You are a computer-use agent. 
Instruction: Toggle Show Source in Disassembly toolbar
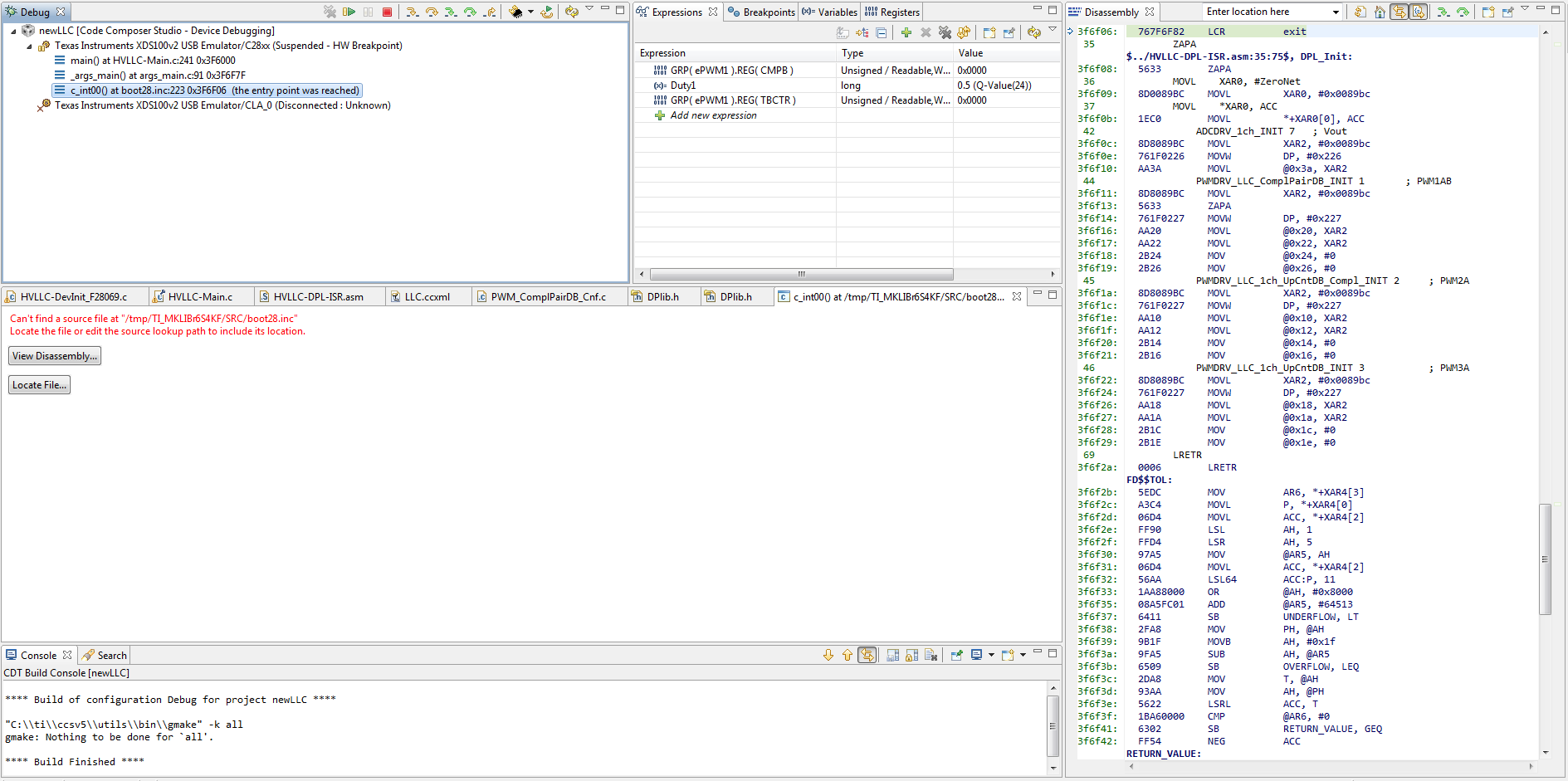point(1419,12)
